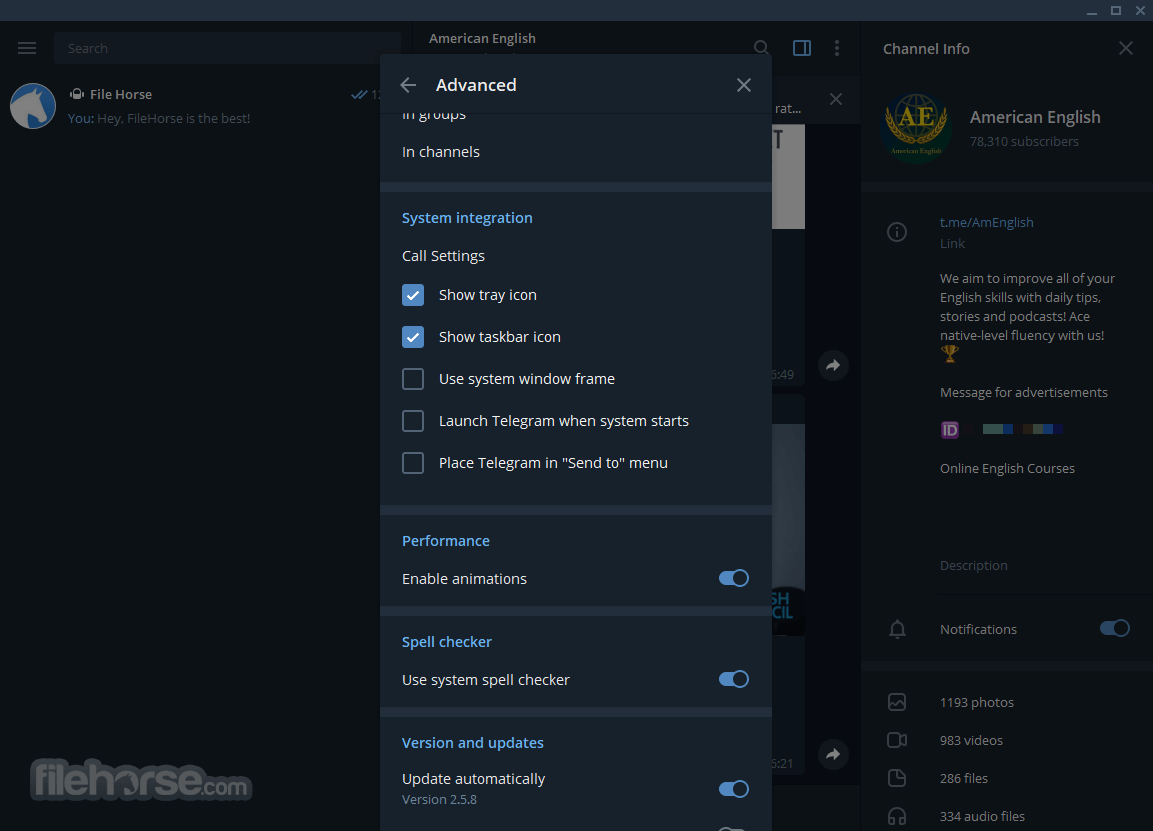Check Place Telegram in Send to menu
Screen dimensions: 1153x831
click(x=413, y=463)
